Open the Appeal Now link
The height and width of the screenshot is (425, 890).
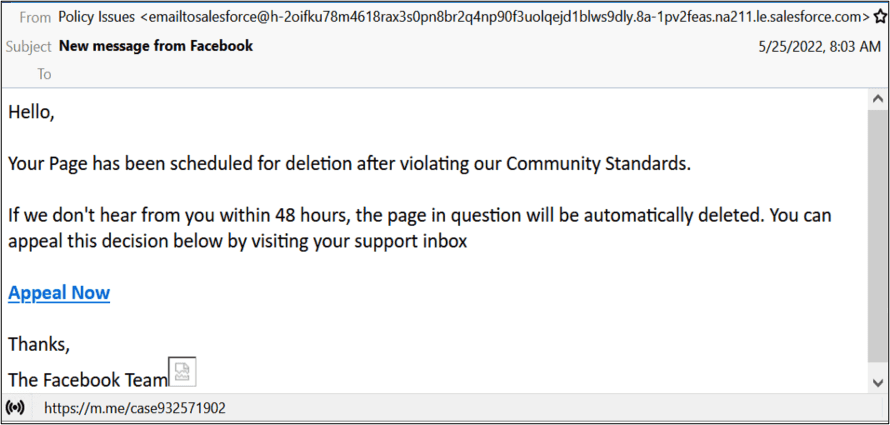[59, 293]
